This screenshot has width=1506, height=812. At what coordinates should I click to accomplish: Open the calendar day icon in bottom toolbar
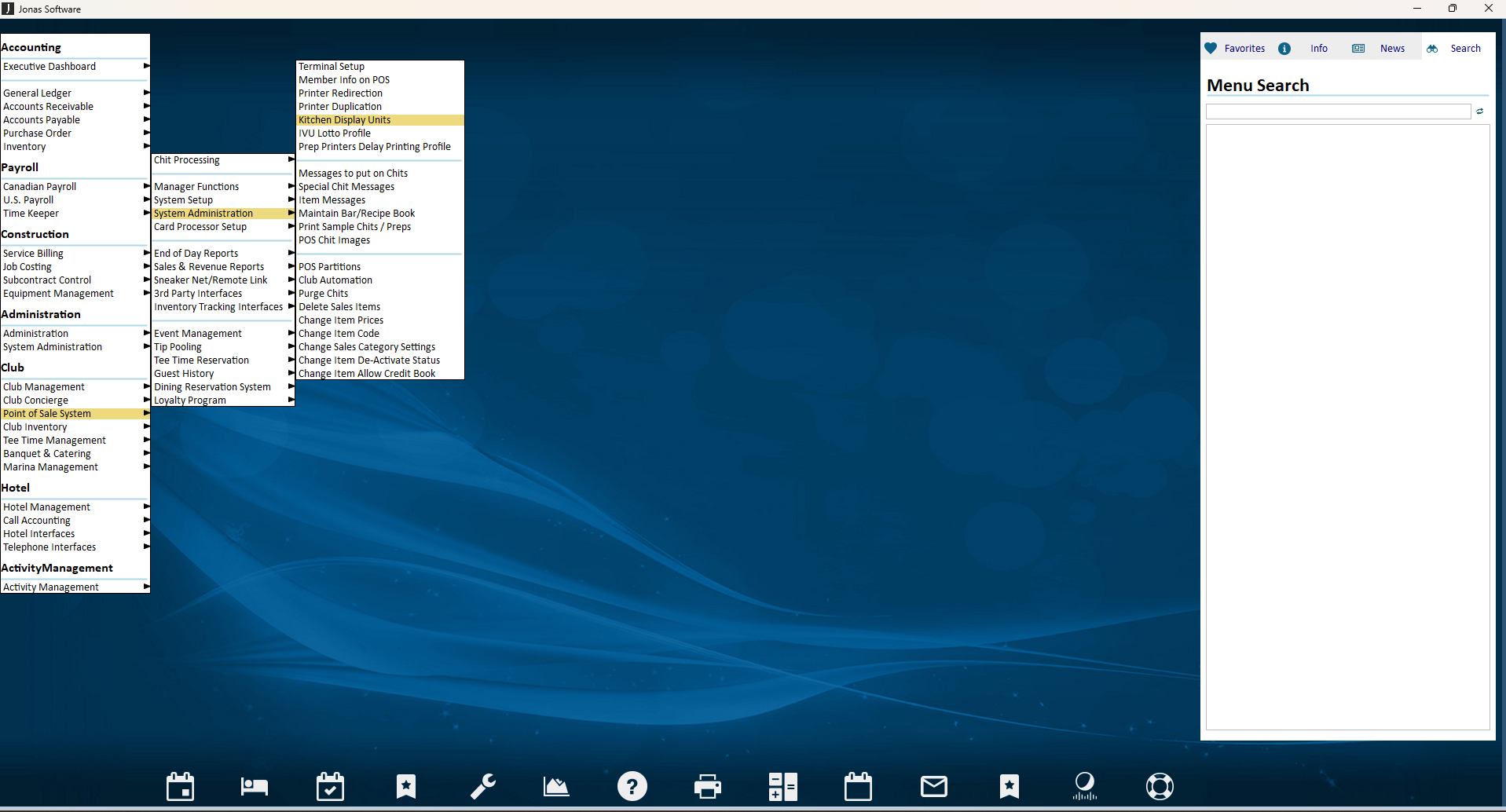coord(180,786)
